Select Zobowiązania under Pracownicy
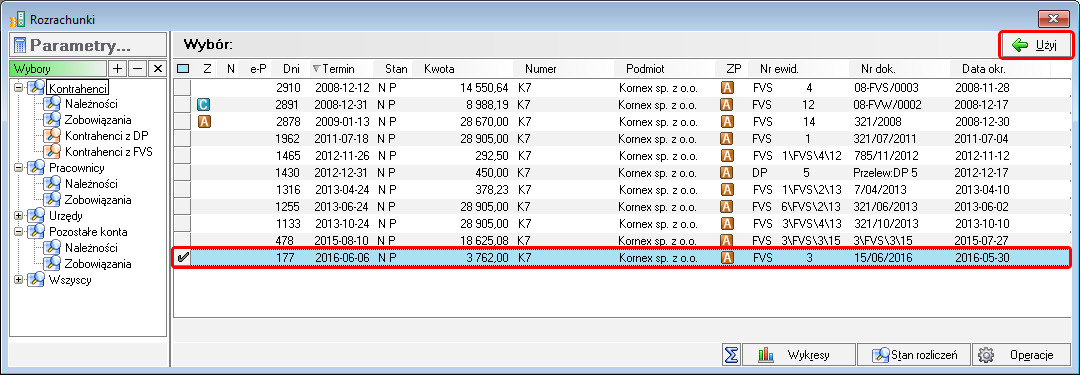The height and width of the screenshot is (375, 1080). tap(98, 199)
